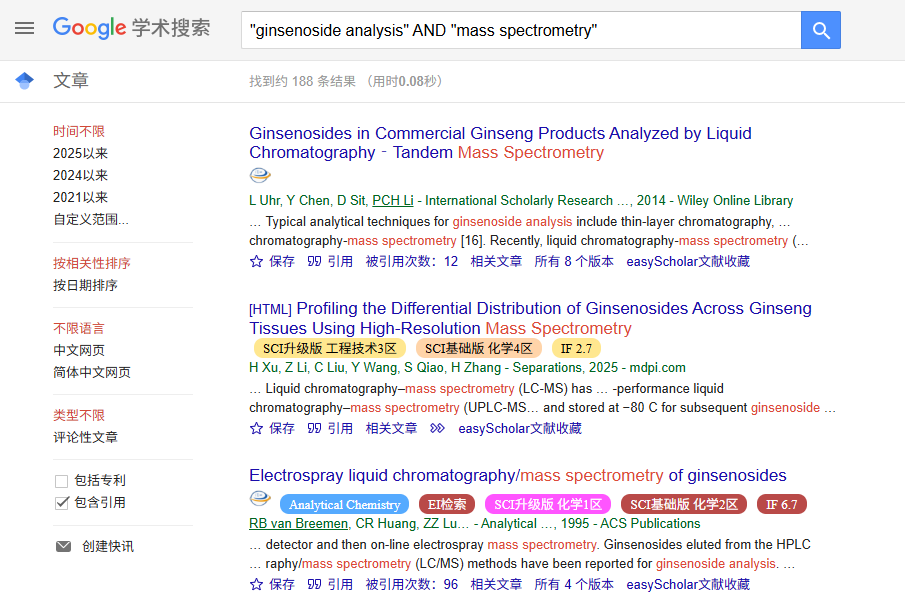Enable the include patents checkbox
This screenshot has height=604, width=905.
62,481
